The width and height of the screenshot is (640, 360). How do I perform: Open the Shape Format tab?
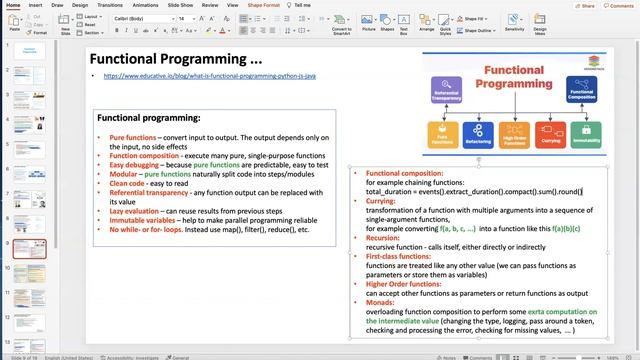pos(264,5)
